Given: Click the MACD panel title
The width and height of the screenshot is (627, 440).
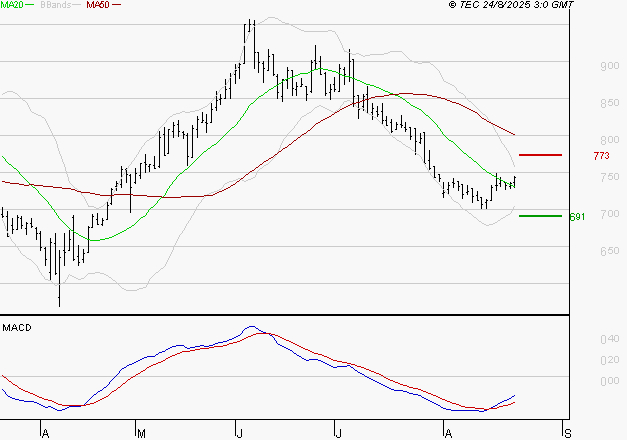Looking at the screenshot, I should [x=17, y=328].
